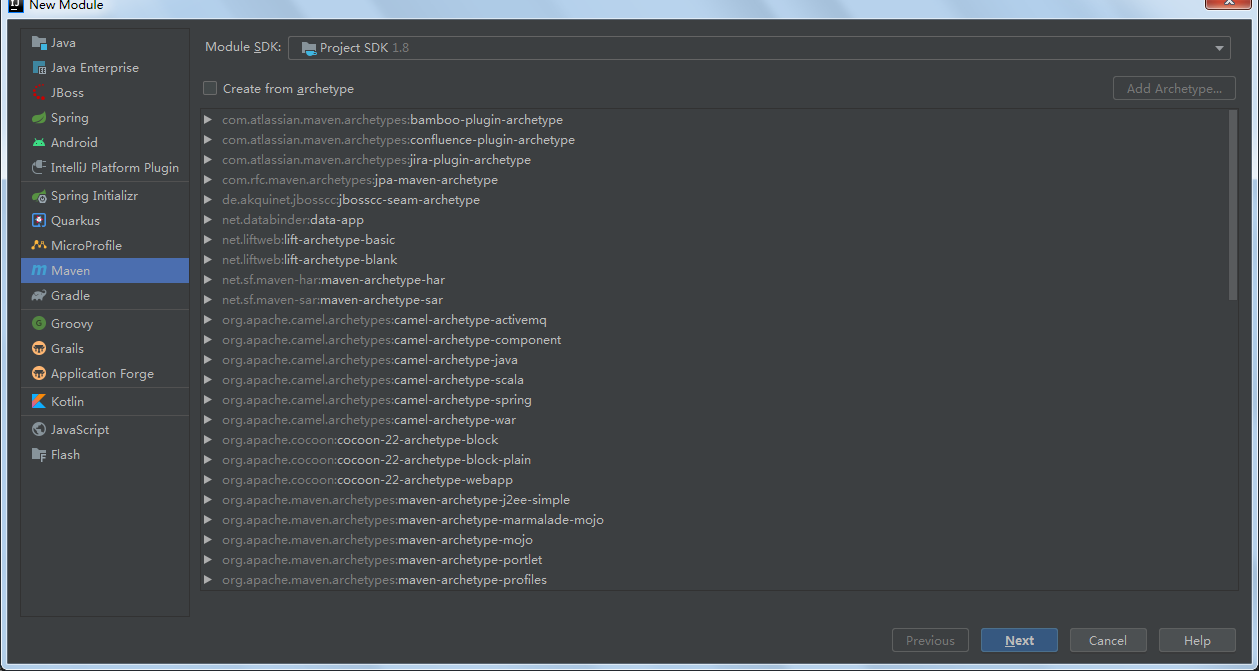This screenshot has height=671, width=1259.
Task: Click the archetype list vertical scrollbar
Action: coord(1233,205)
